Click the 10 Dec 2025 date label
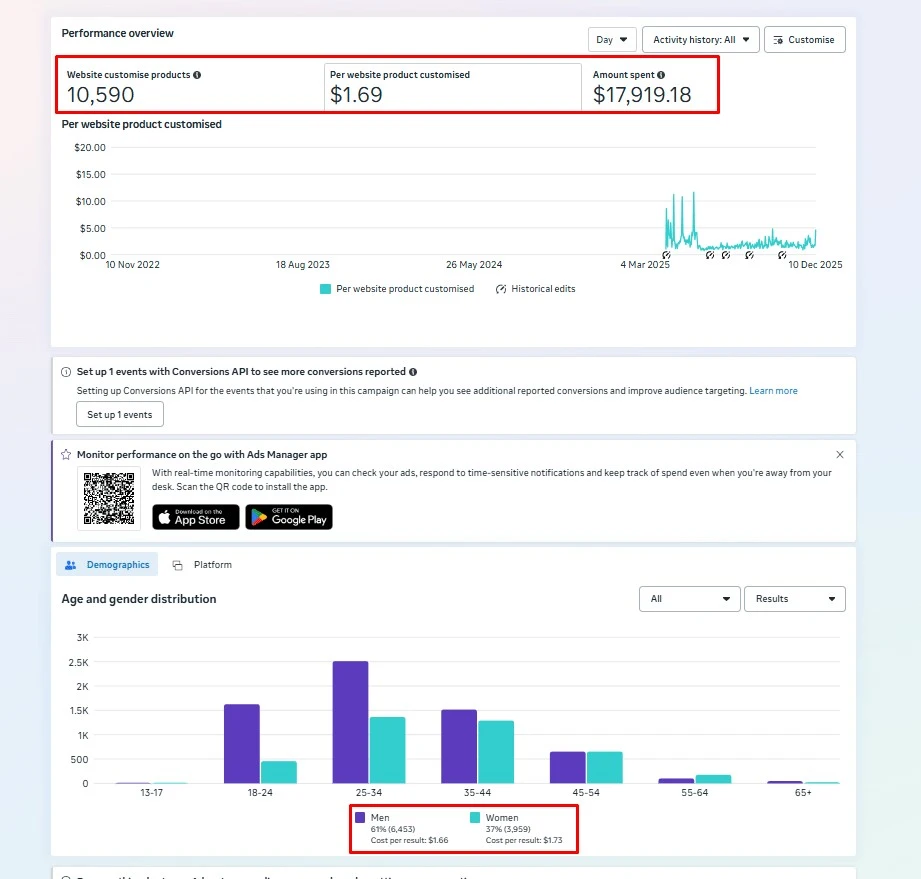The image size is (921, 879). 815,265
